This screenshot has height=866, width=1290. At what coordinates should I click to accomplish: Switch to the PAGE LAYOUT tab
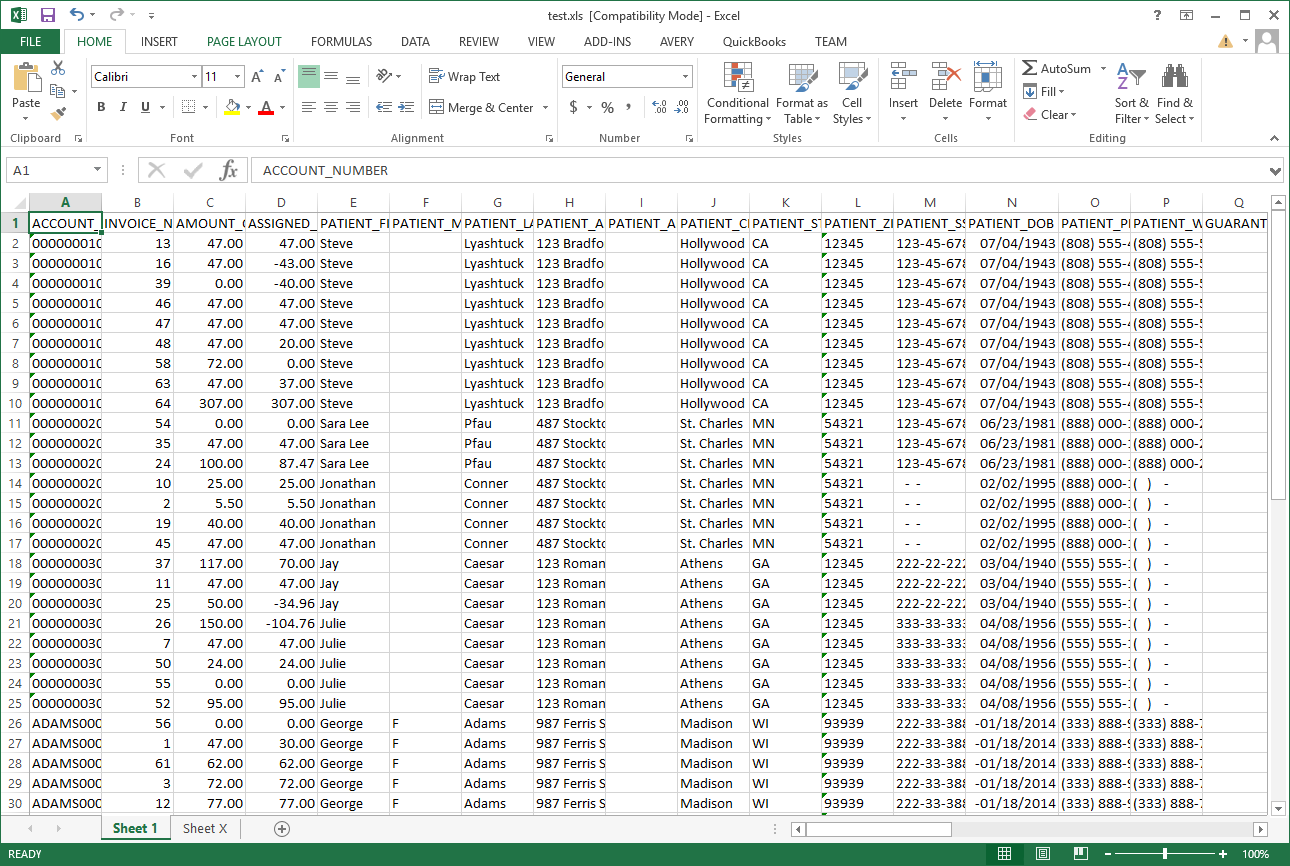(244, 42)
